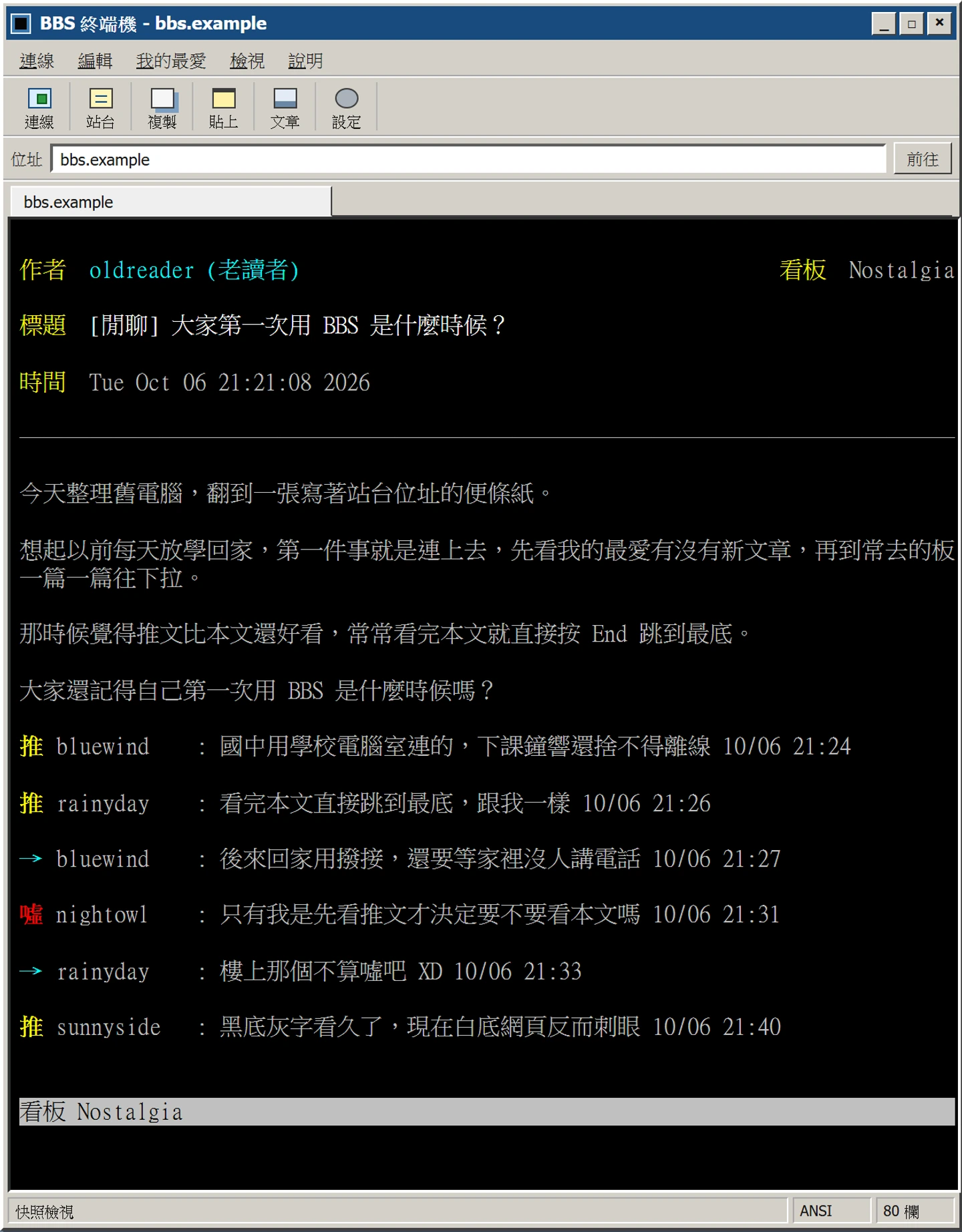Image resolution: width=962 pixels, height=1232 pixels.
Task: Click the timestamp Tue Oct 06 21:21:08 2026
Action: click(x=229, y=382)
